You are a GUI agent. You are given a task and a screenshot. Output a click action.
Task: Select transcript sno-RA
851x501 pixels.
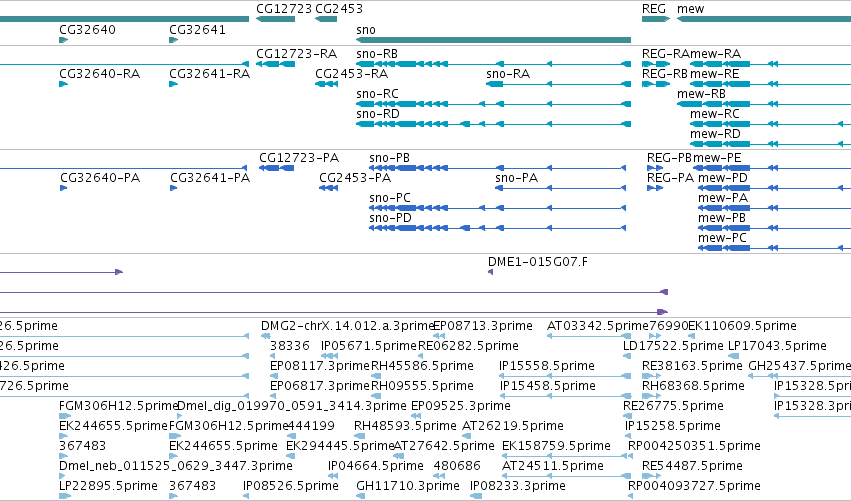508,74
